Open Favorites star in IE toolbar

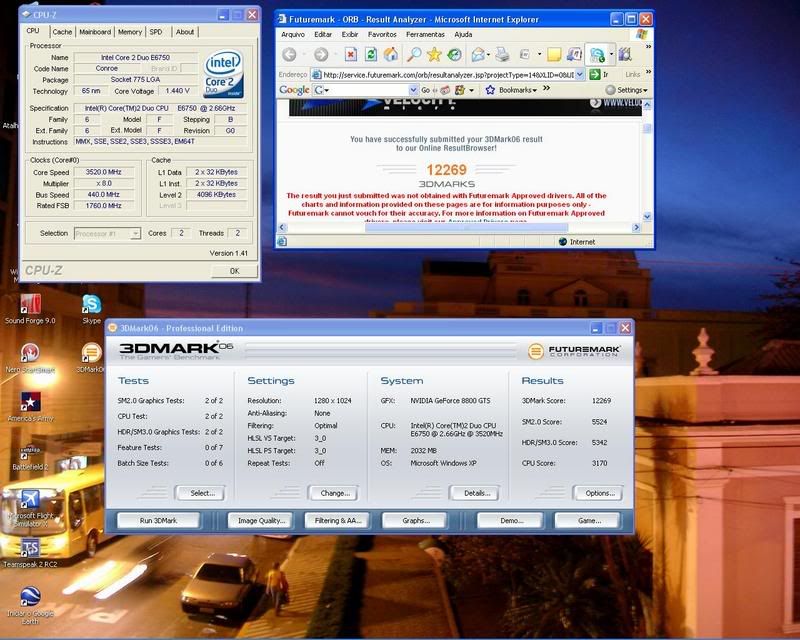[434, 55]
